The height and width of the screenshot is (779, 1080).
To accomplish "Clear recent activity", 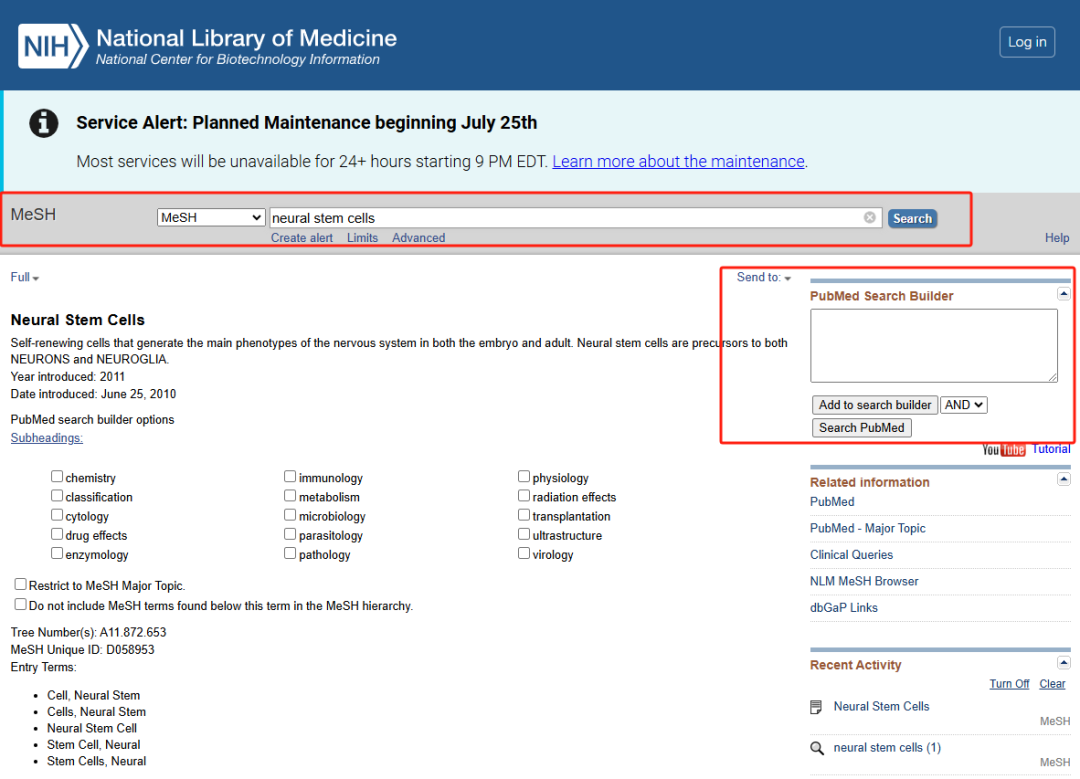I will click(x=1052, y=684).
